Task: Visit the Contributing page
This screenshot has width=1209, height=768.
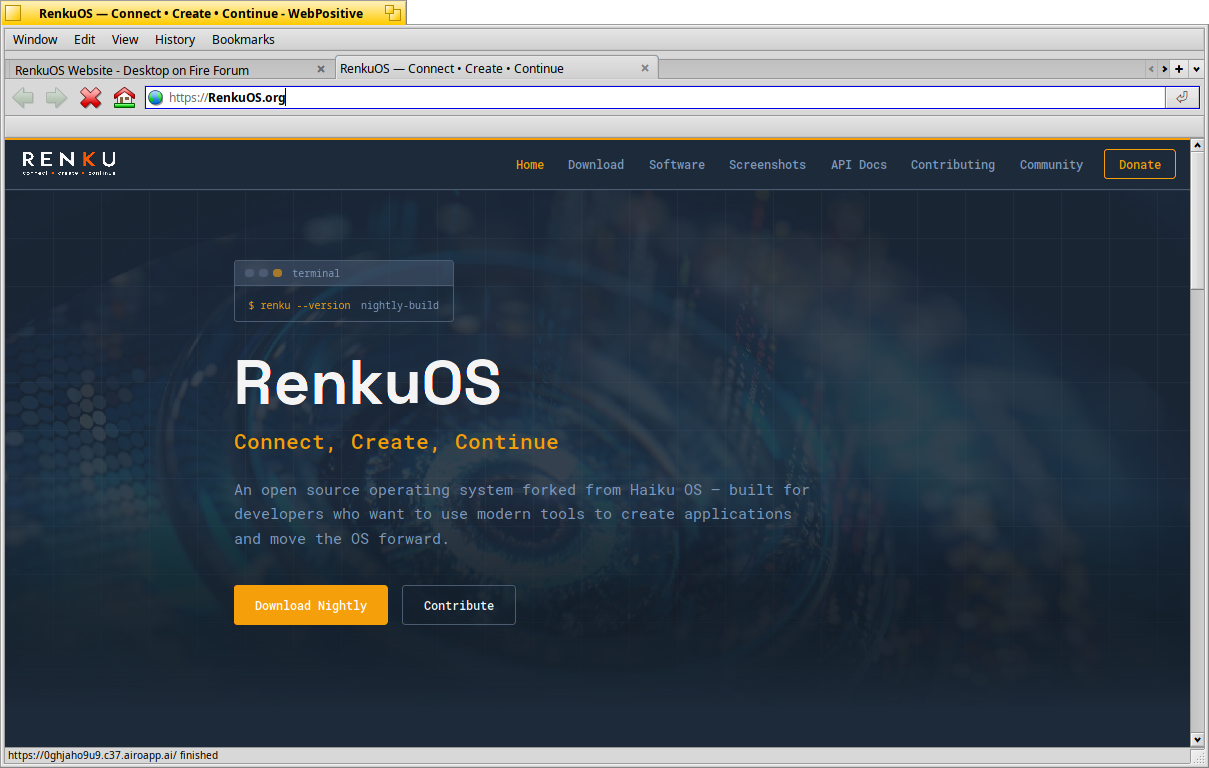Action: point(953,165)
